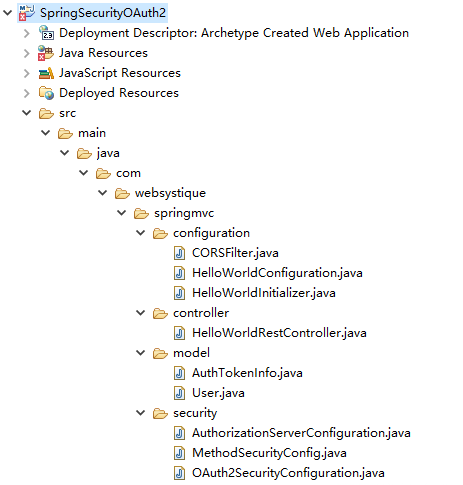Click the User.java file icon
Image resolution: width=463 pixels, height=485 pixels.
pos(179,393)
